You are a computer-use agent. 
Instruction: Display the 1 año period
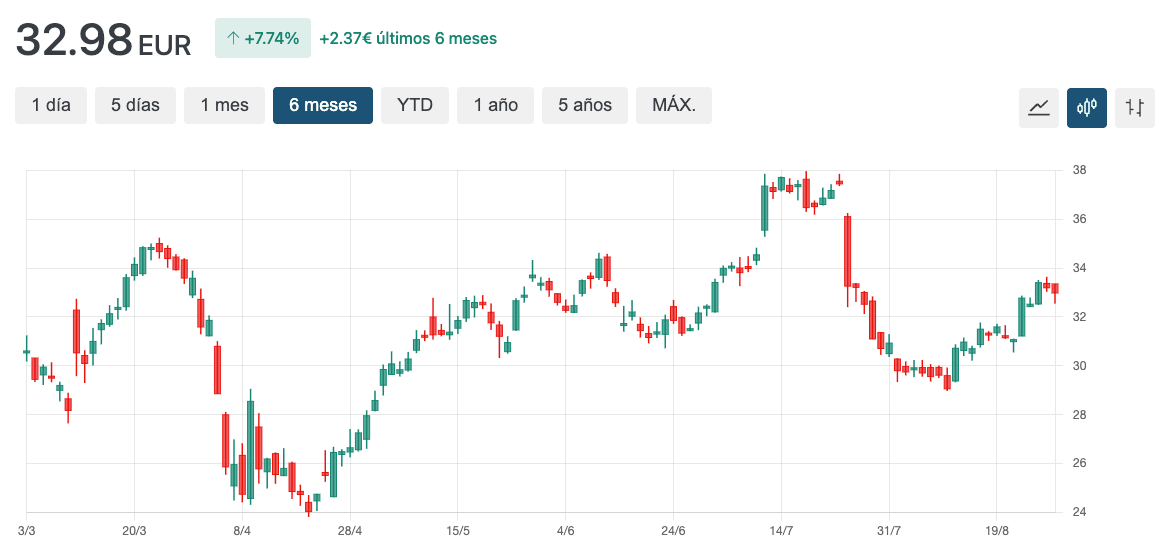(x=496, y=105)
